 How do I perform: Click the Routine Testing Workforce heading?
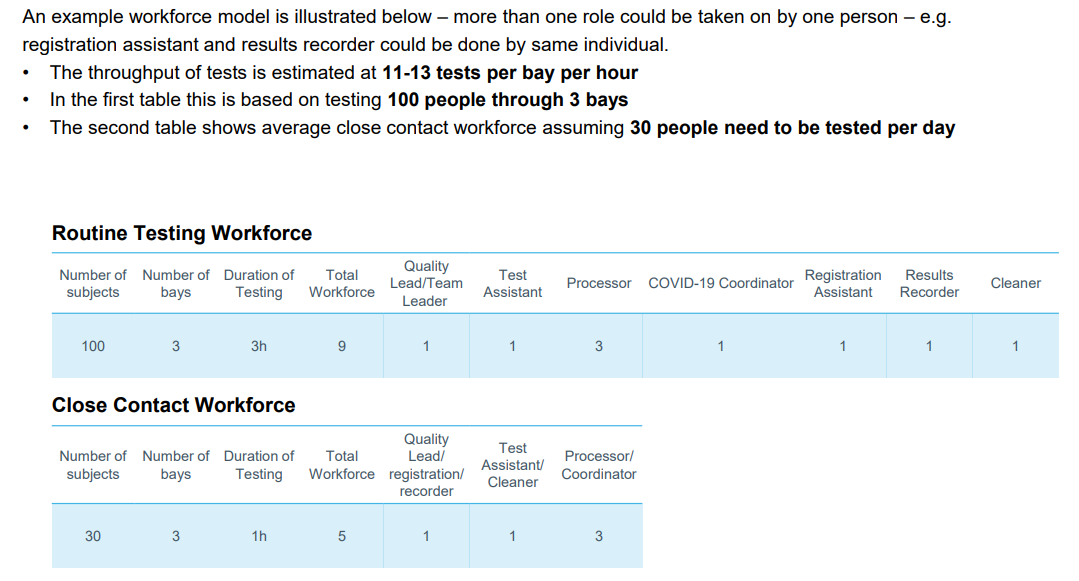(182, 233)
